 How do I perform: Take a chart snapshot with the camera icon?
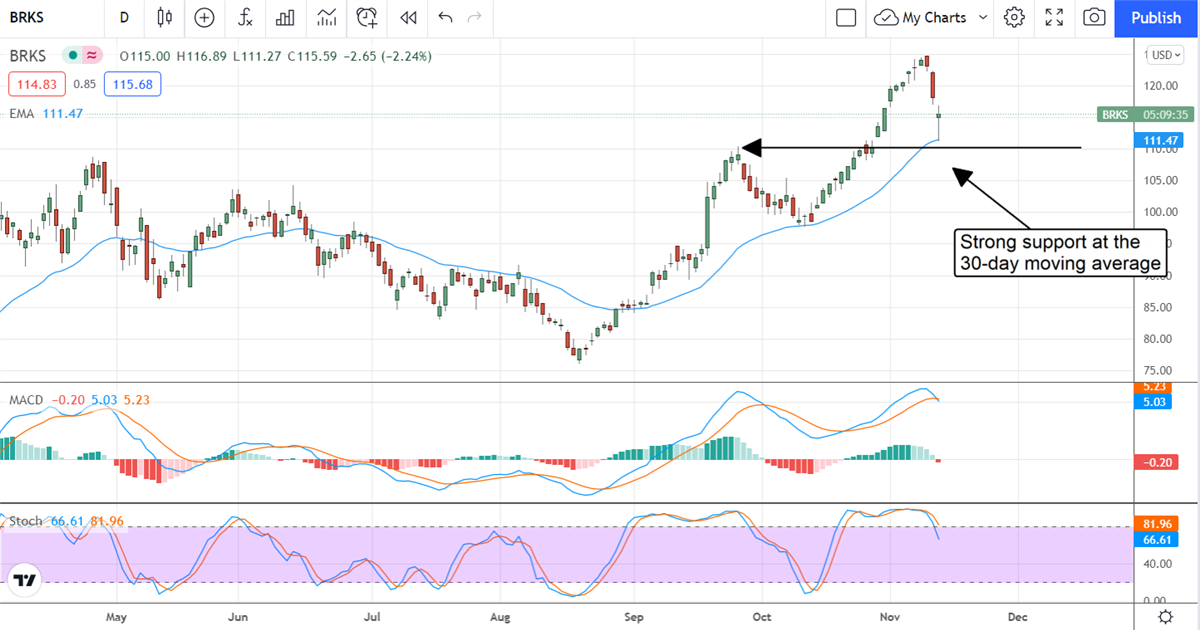[1095, 17]
